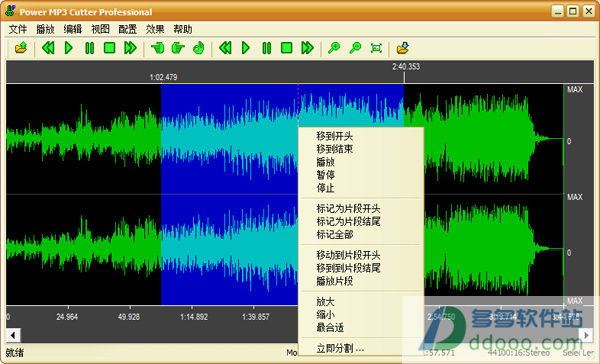This screenshot has width=600, height=364.
Task: Open the 文件 menu
Action: (18, 29)
